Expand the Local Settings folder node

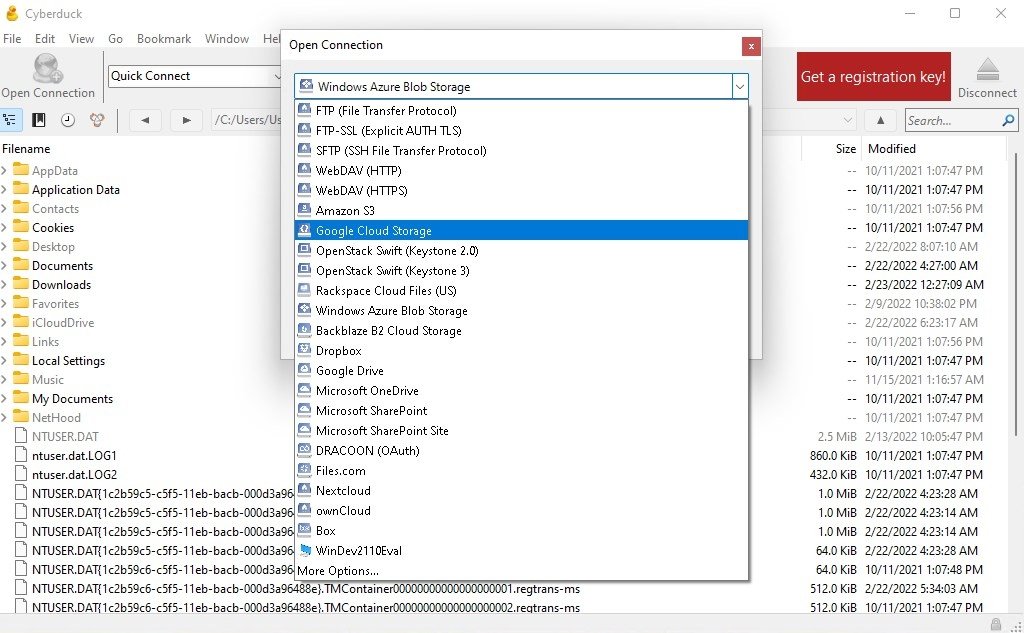tap(4, 360)
